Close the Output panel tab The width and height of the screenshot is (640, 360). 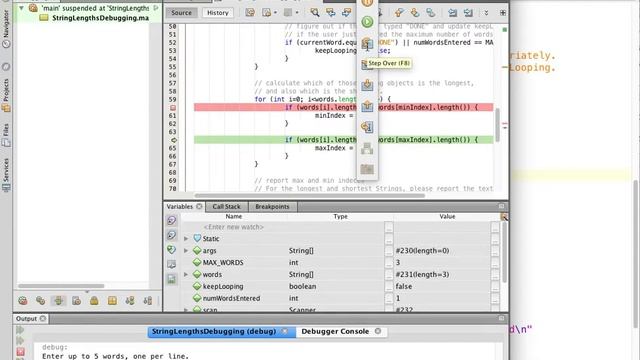pyautogui.click(x=43, y=318)
